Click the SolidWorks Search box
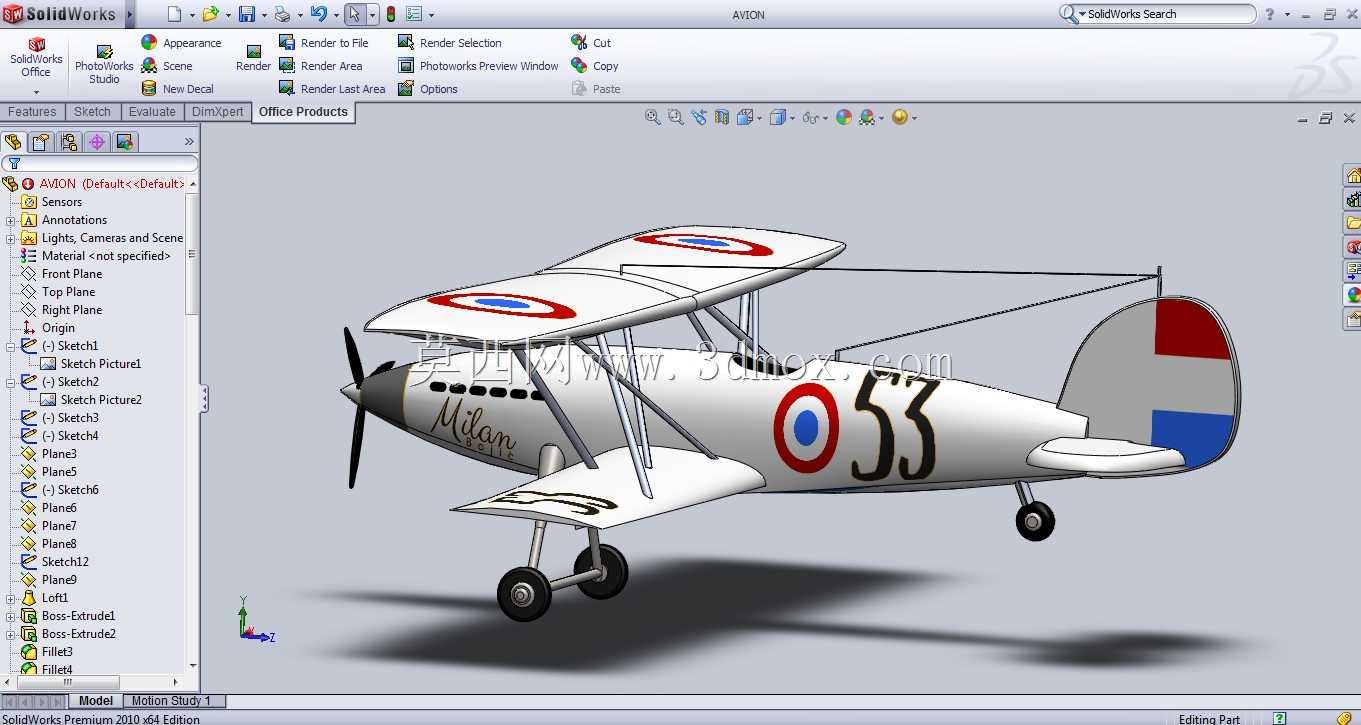Viewport: 1361px width, 725px height. pyautogui.click(x=1157, y=14)
